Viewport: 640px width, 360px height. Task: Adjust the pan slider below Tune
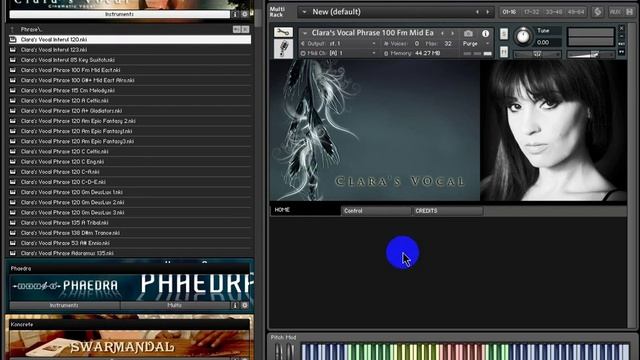point(537,54)
